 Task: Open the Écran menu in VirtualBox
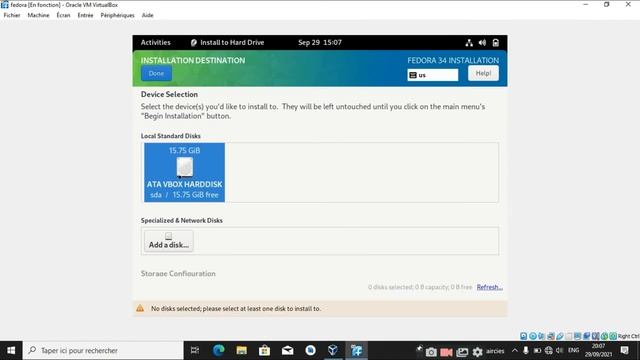(x=63, y=15)
